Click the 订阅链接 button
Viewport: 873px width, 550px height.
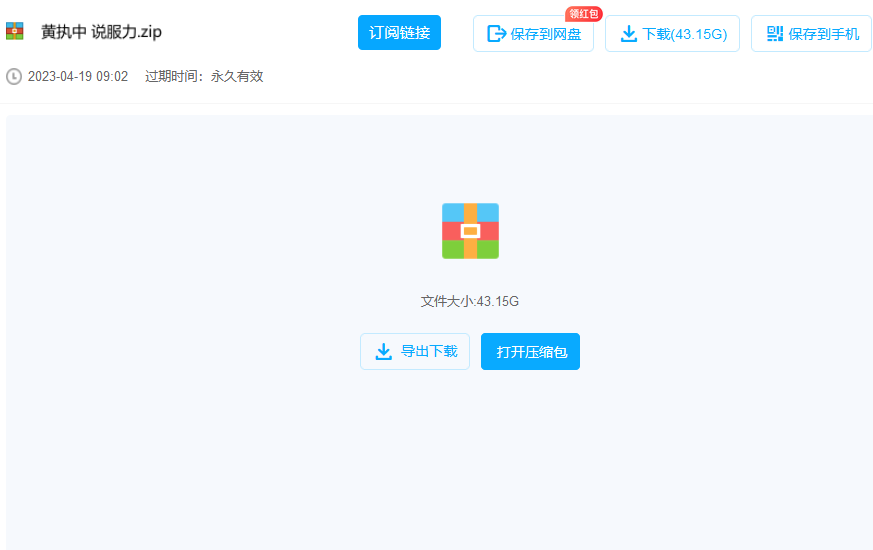point(399,32)
